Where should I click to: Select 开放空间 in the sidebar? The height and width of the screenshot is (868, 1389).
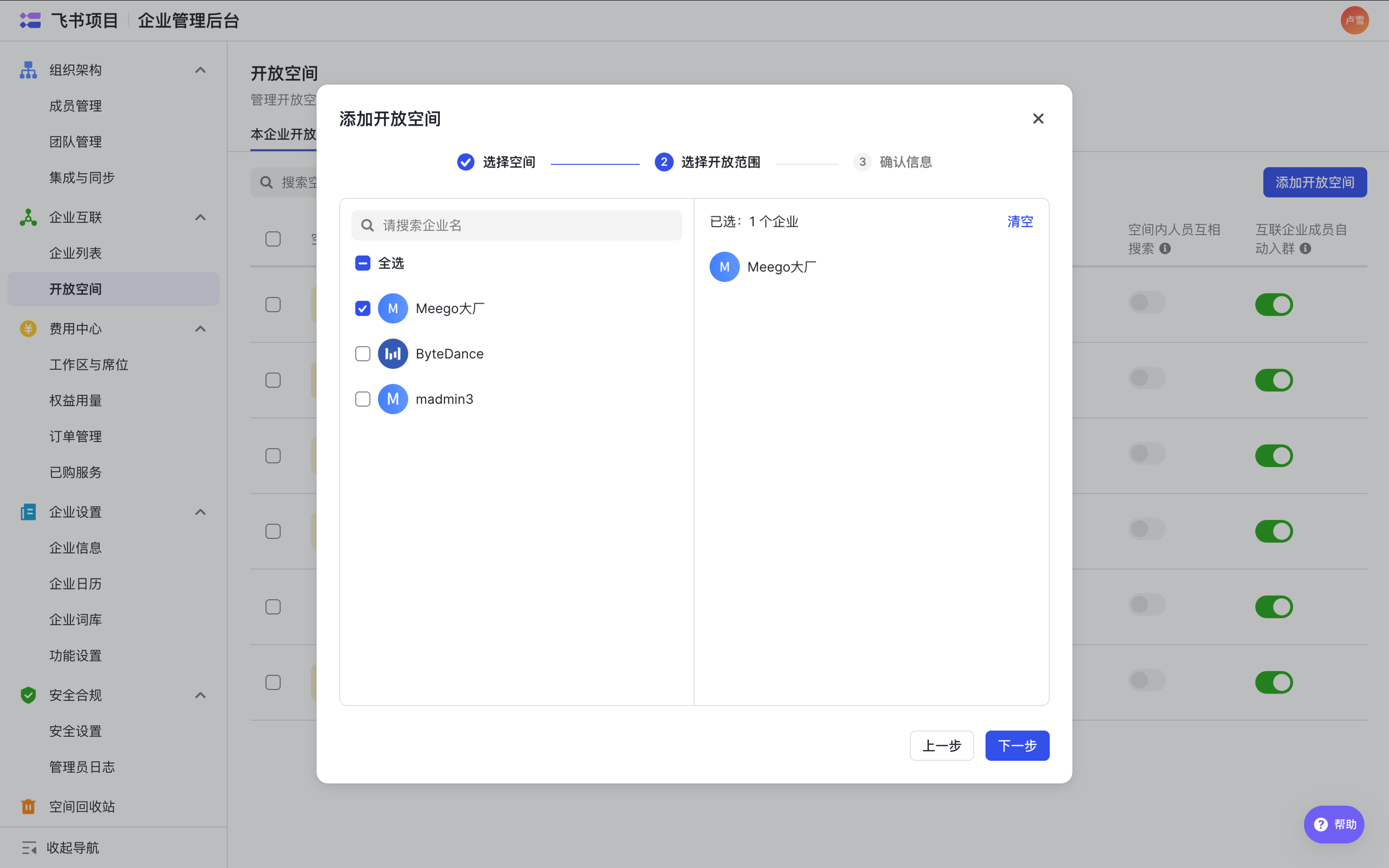pyautogui.click(x=113, y=289)
